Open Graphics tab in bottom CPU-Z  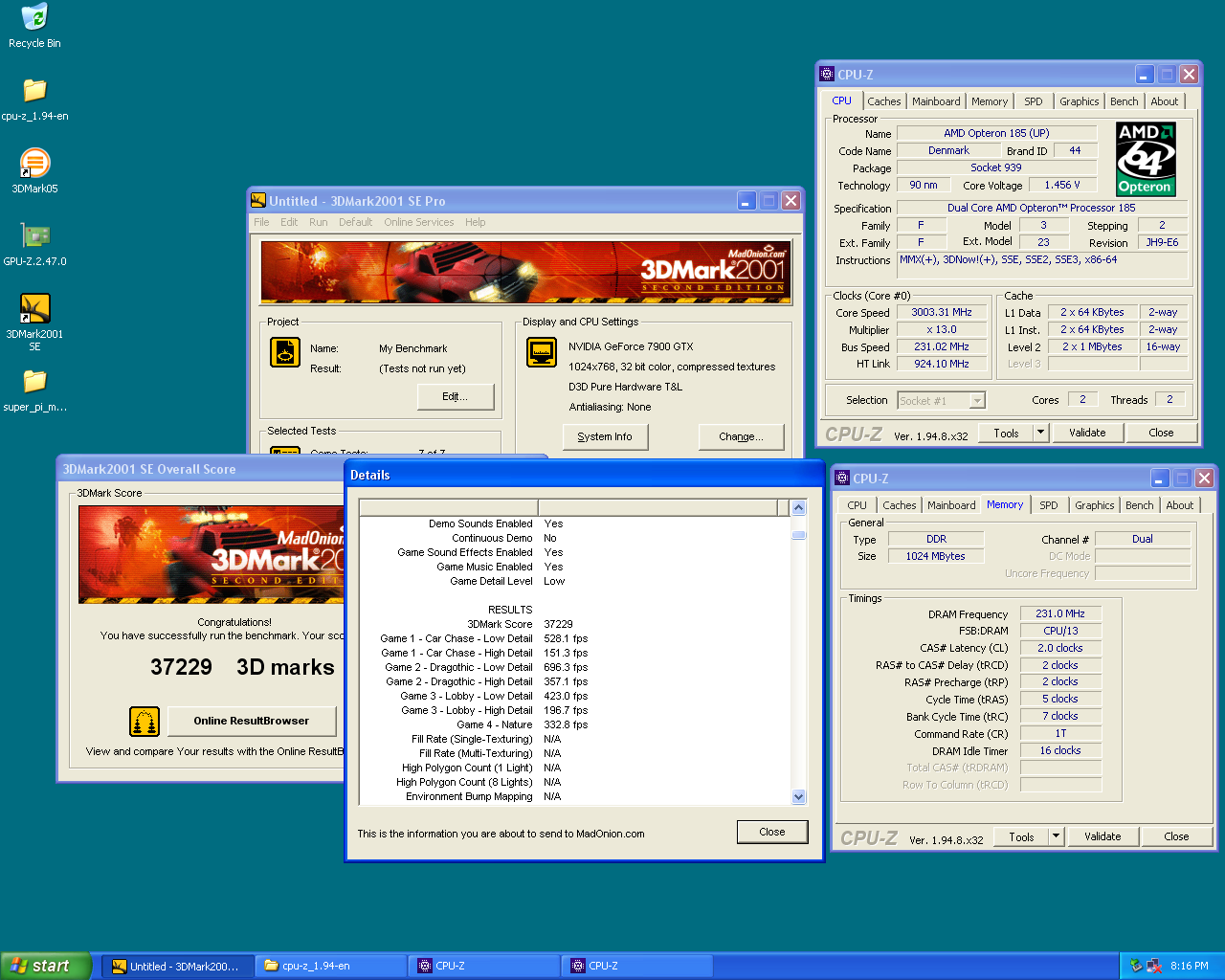[1094, 505]
